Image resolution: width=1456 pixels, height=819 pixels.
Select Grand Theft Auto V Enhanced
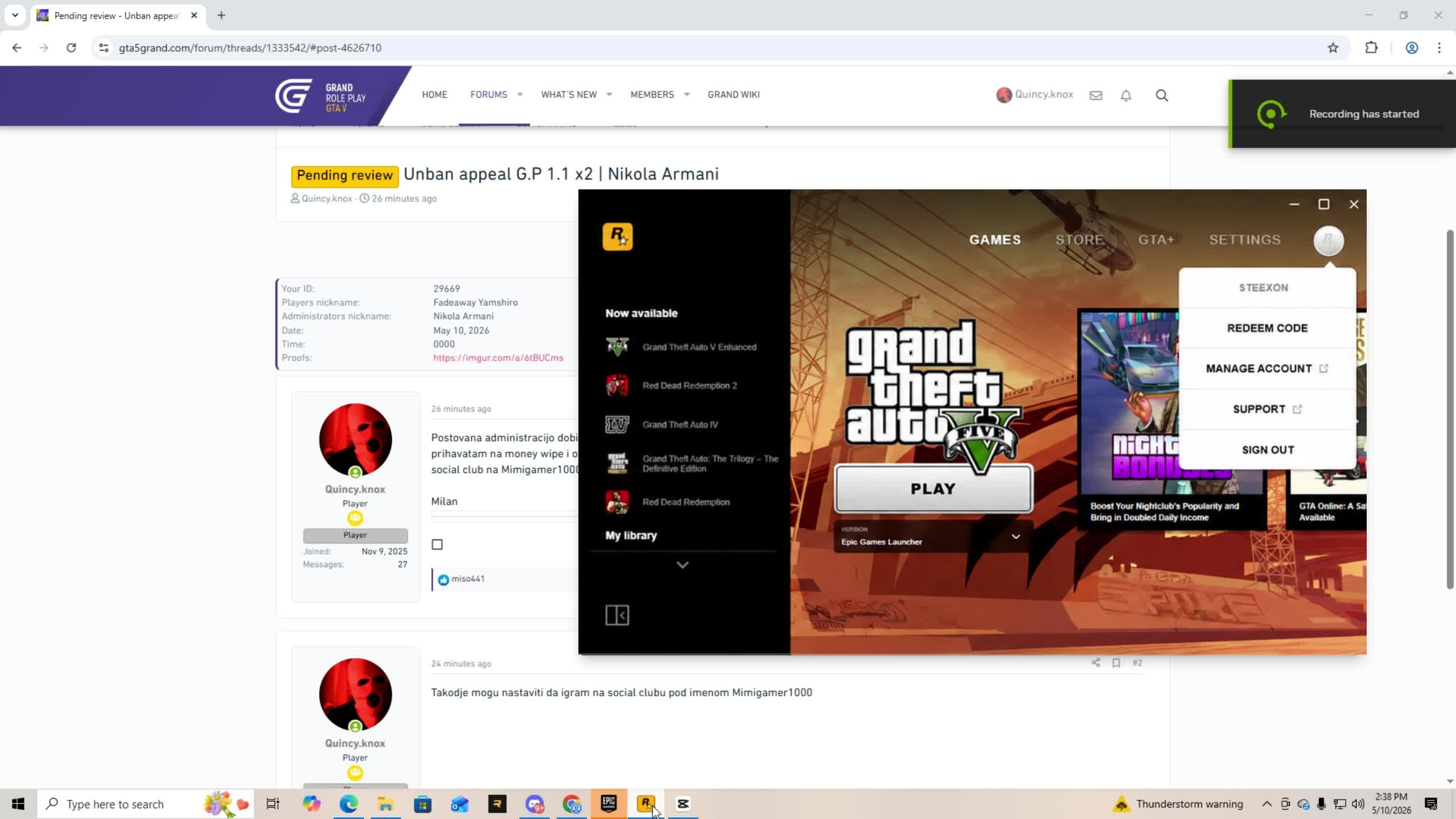click(x=681, y=347)
